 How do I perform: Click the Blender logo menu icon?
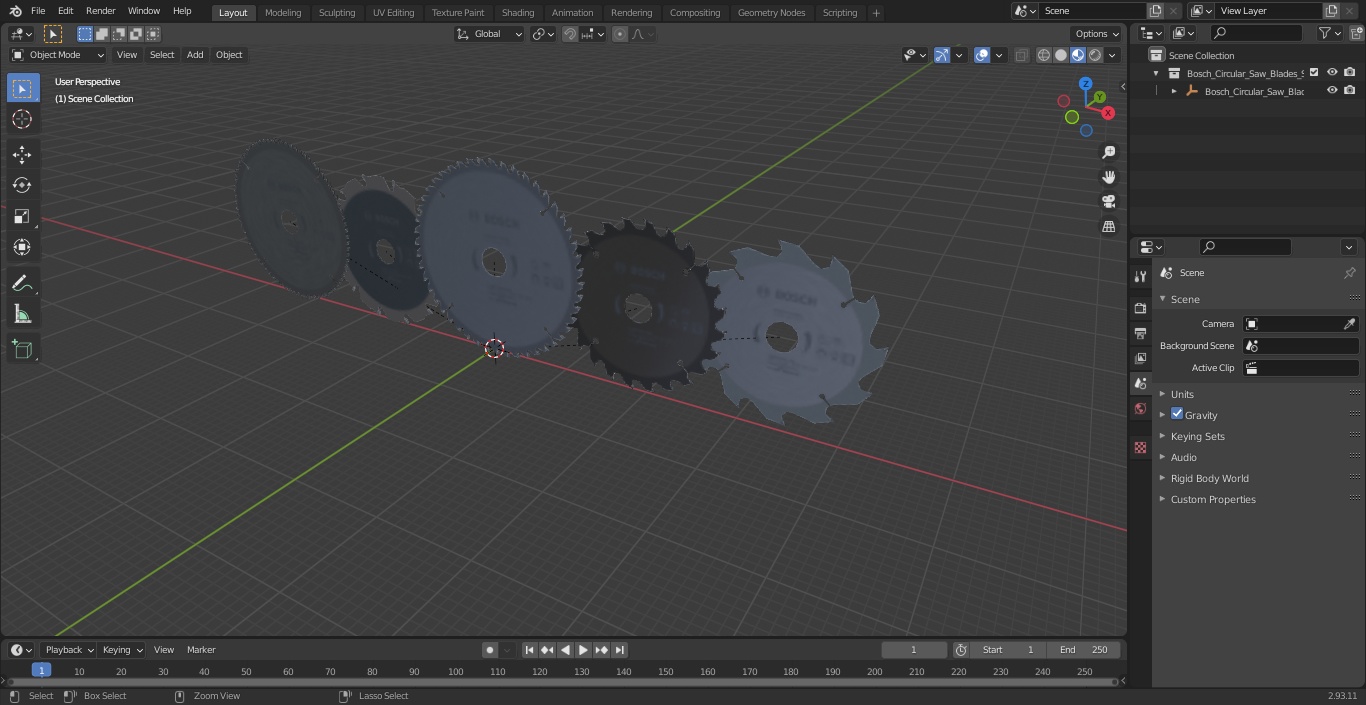click(x=16, y=11)
